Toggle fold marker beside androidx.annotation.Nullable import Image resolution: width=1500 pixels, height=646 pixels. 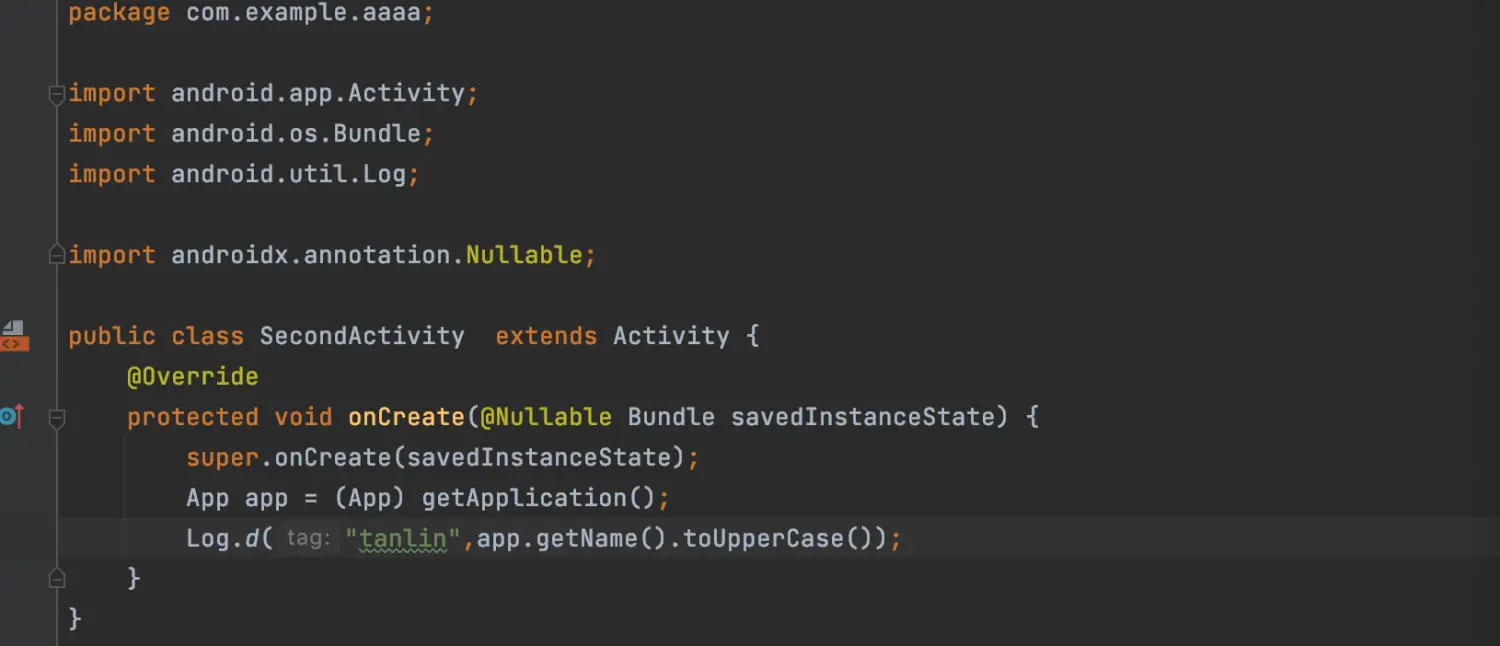[57, 256]
